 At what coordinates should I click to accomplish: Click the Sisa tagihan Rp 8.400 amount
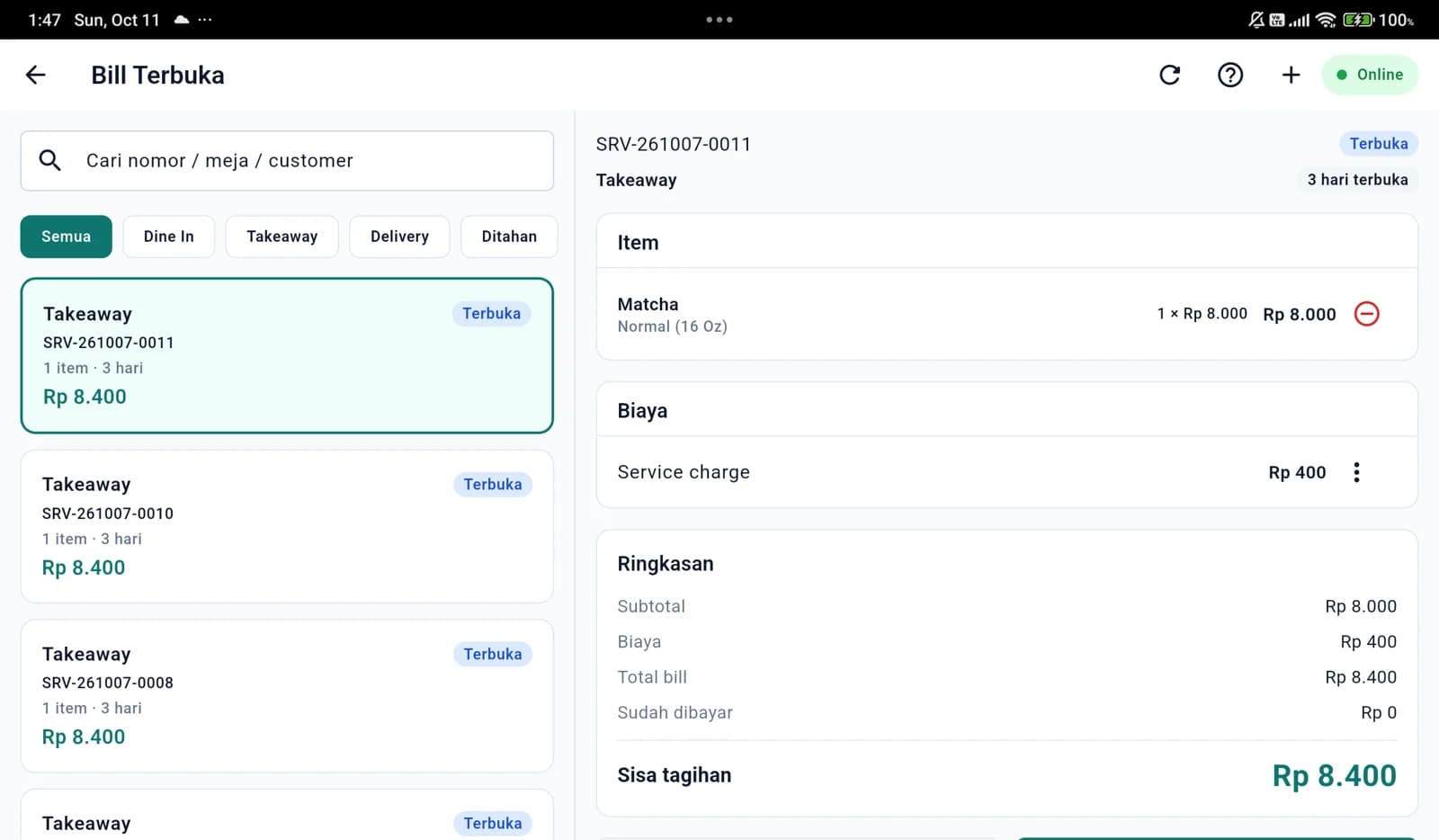click(x=1334, y=775)
